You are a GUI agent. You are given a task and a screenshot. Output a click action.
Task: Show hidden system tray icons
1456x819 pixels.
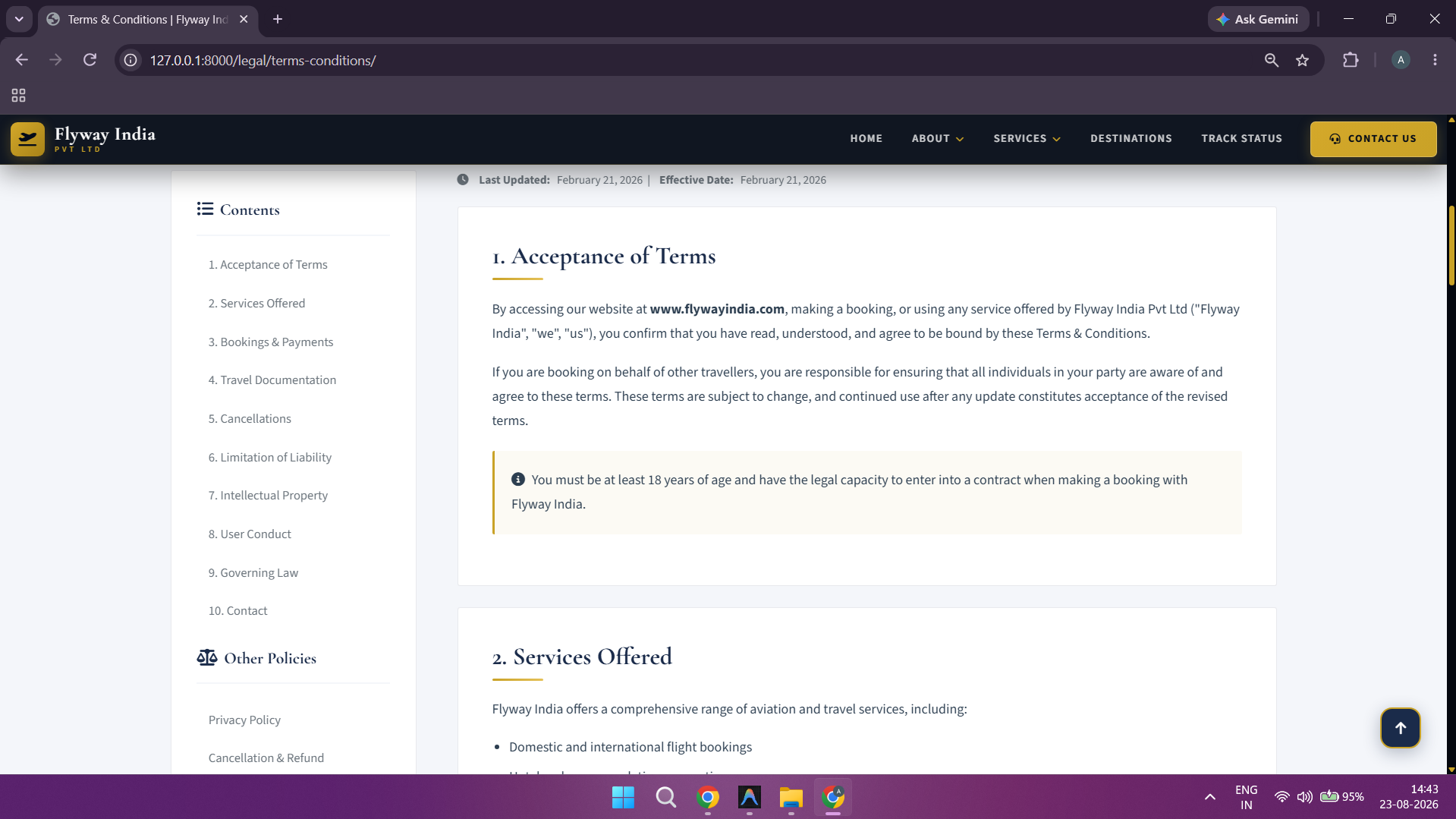pos(1210,797)
